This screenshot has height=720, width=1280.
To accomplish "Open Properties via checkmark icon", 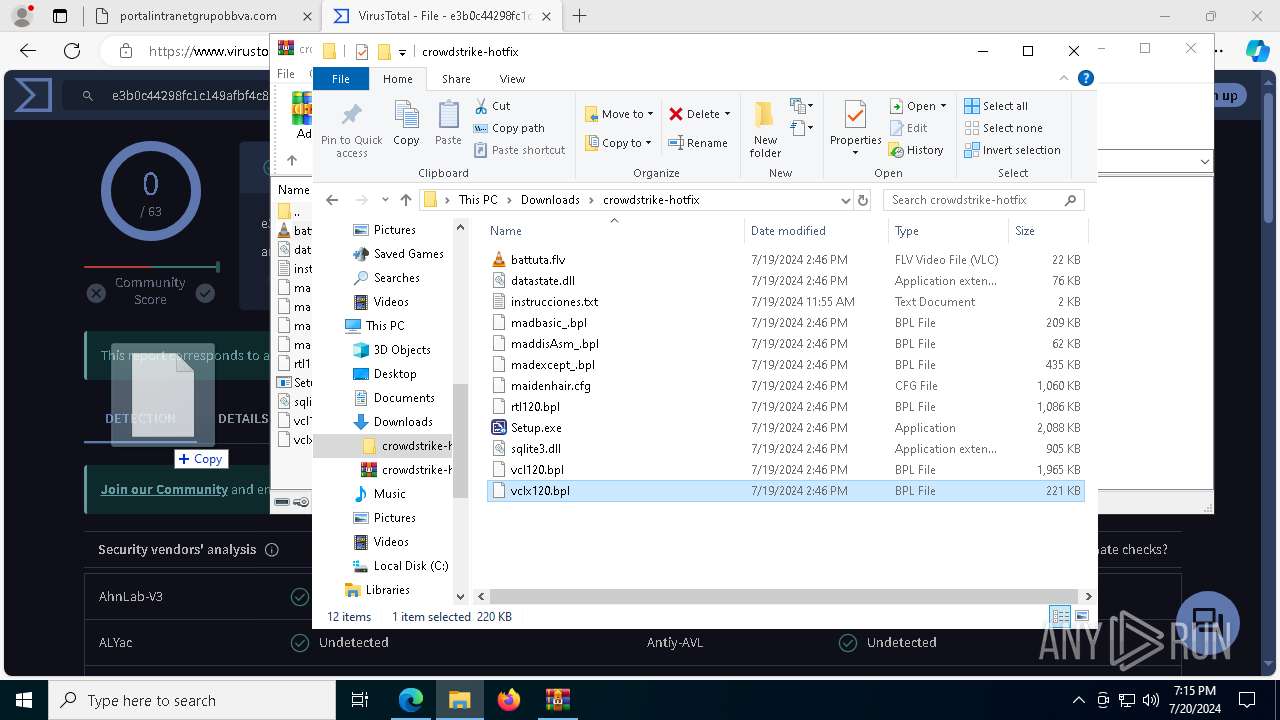I will (x=855, y=115).
